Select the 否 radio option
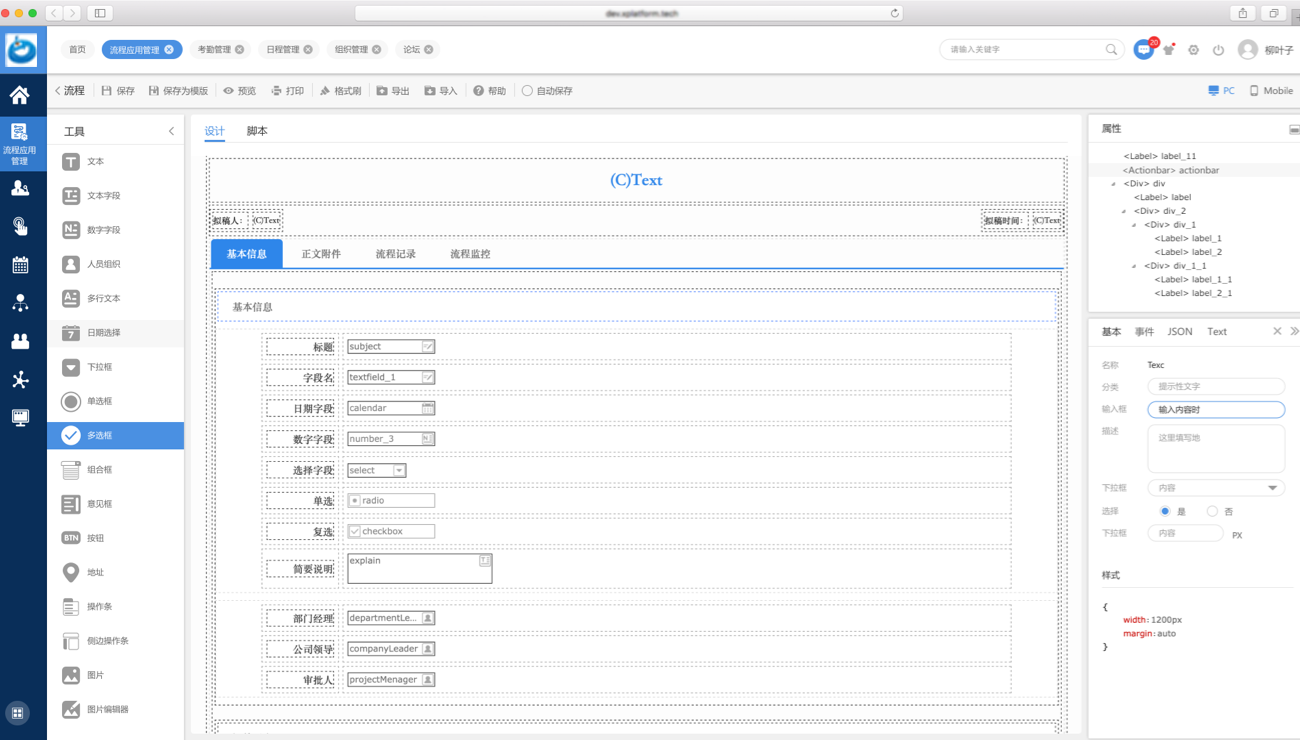 (1212, 511)
